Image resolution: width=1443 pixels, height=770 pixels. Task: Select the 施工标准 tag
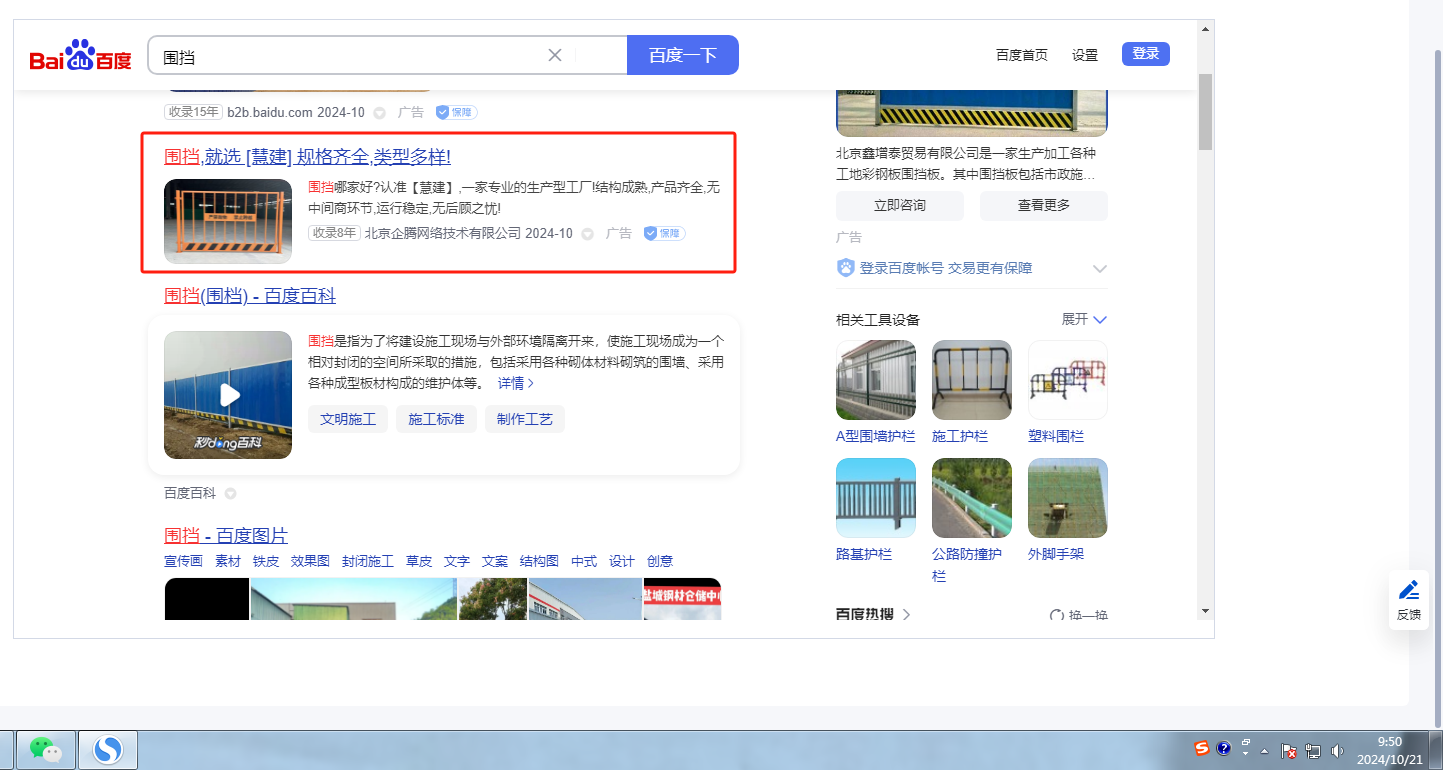point(436,419)
